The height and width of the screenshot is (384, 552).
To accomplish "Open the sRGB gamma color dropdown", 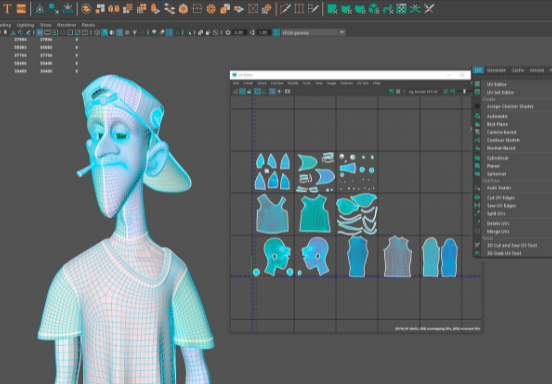I will 313,32.
